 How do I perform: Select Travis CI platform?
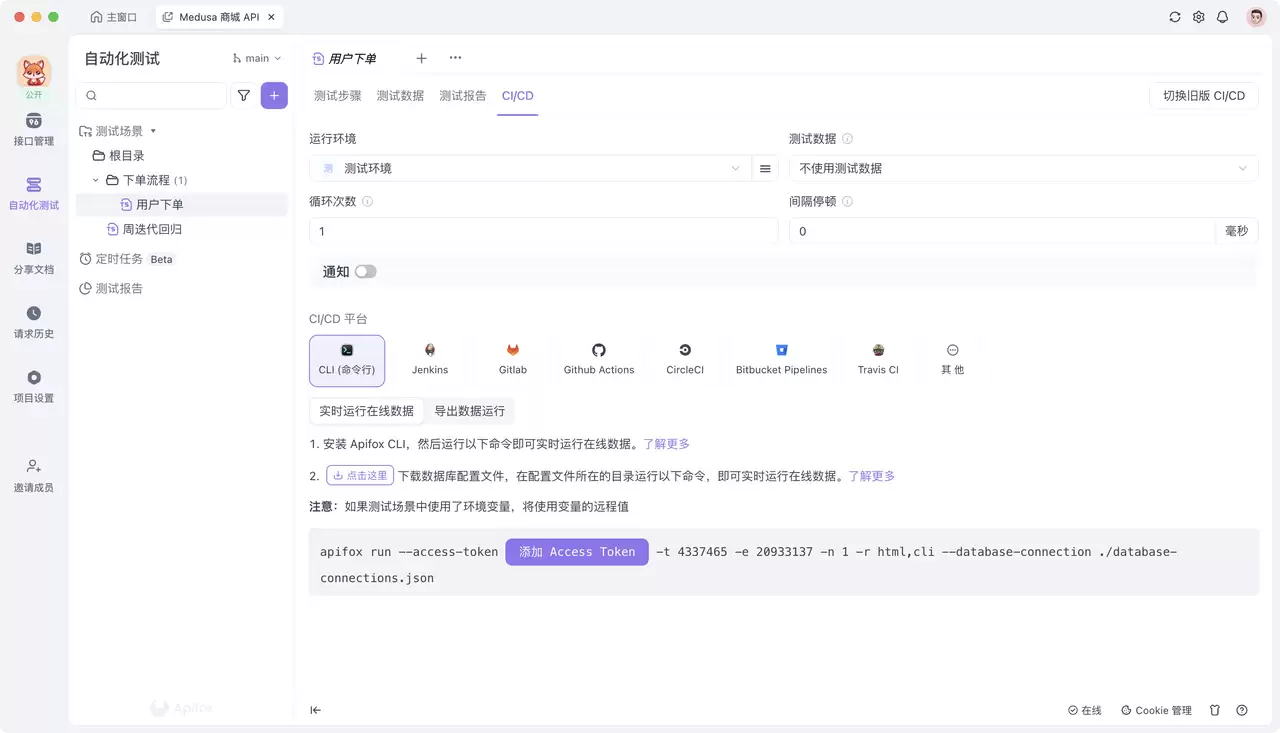point(878,360)
